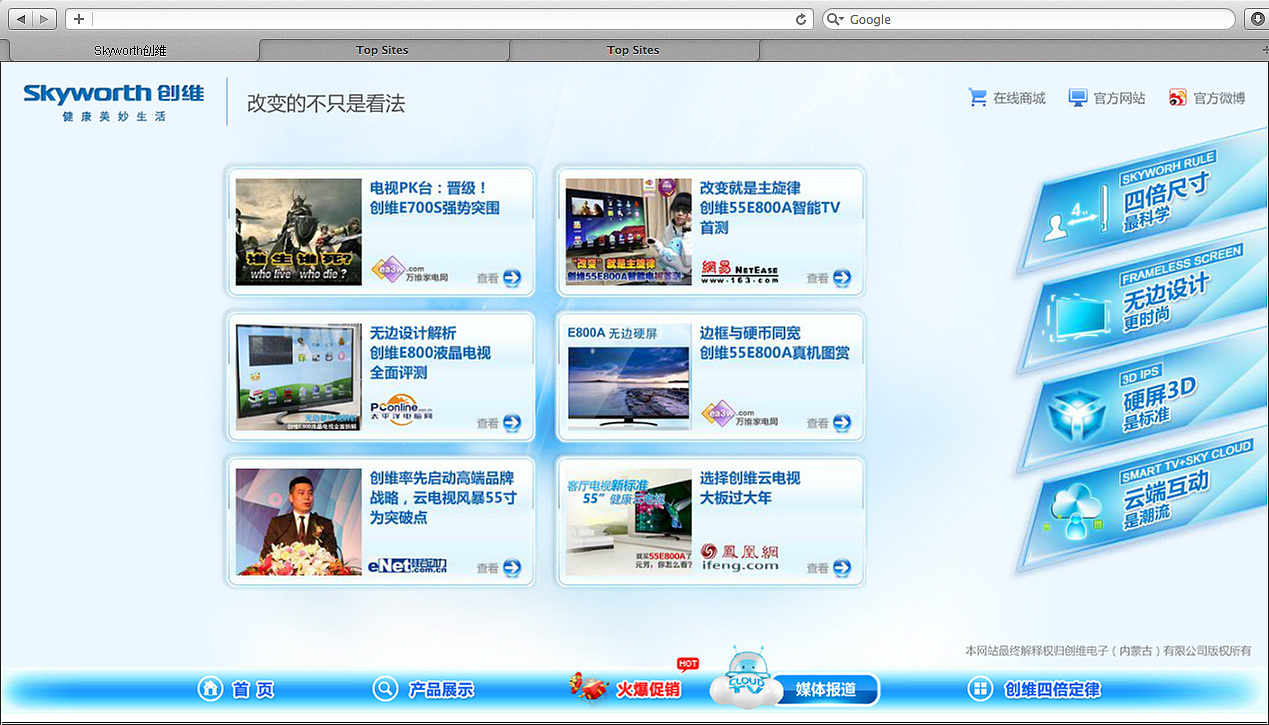
Task: Open the 在线商城 link
Action: coord(1019,98)
